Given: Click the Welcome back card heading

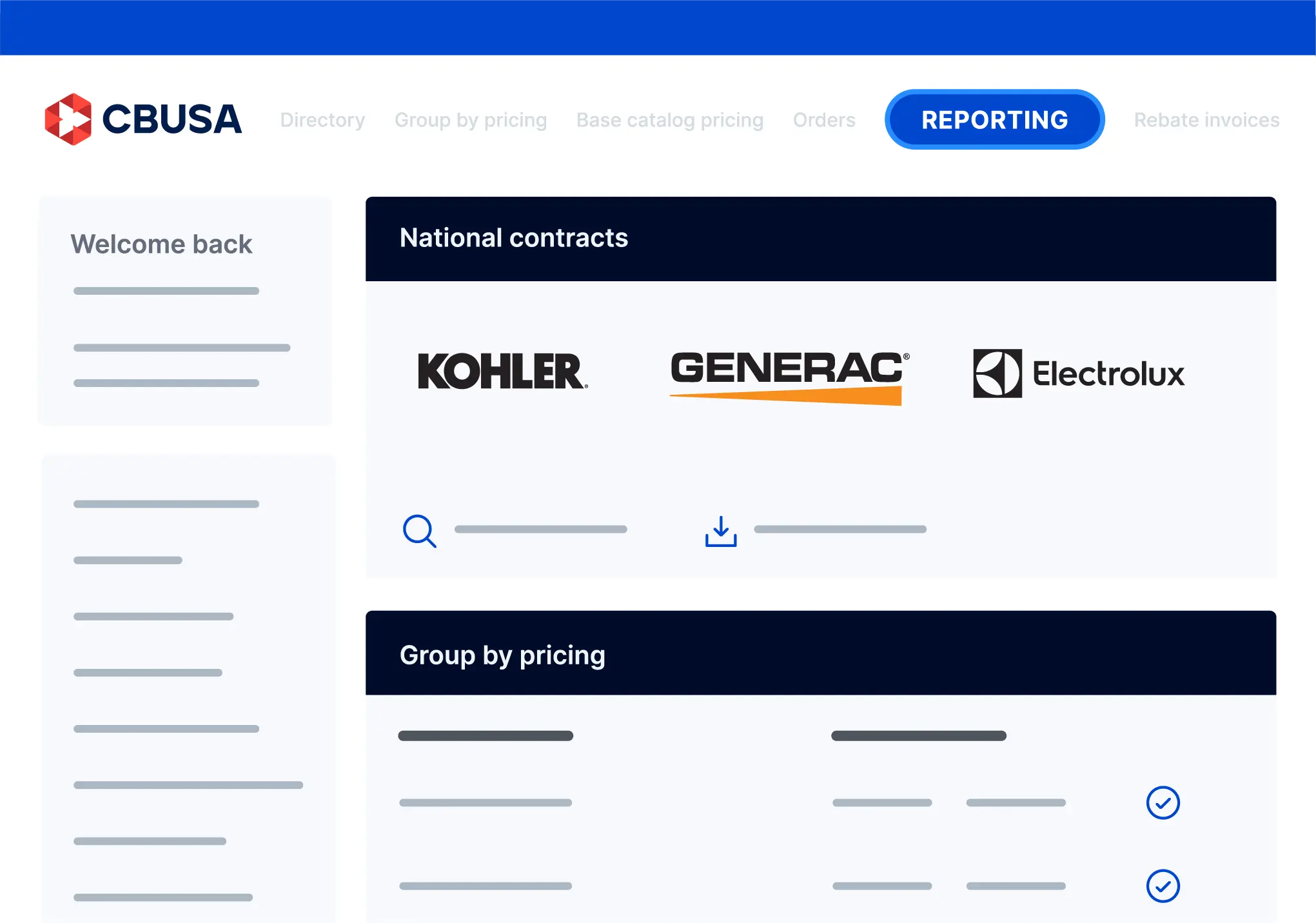Looking at the screenshot, I should (x=161, y=244).
